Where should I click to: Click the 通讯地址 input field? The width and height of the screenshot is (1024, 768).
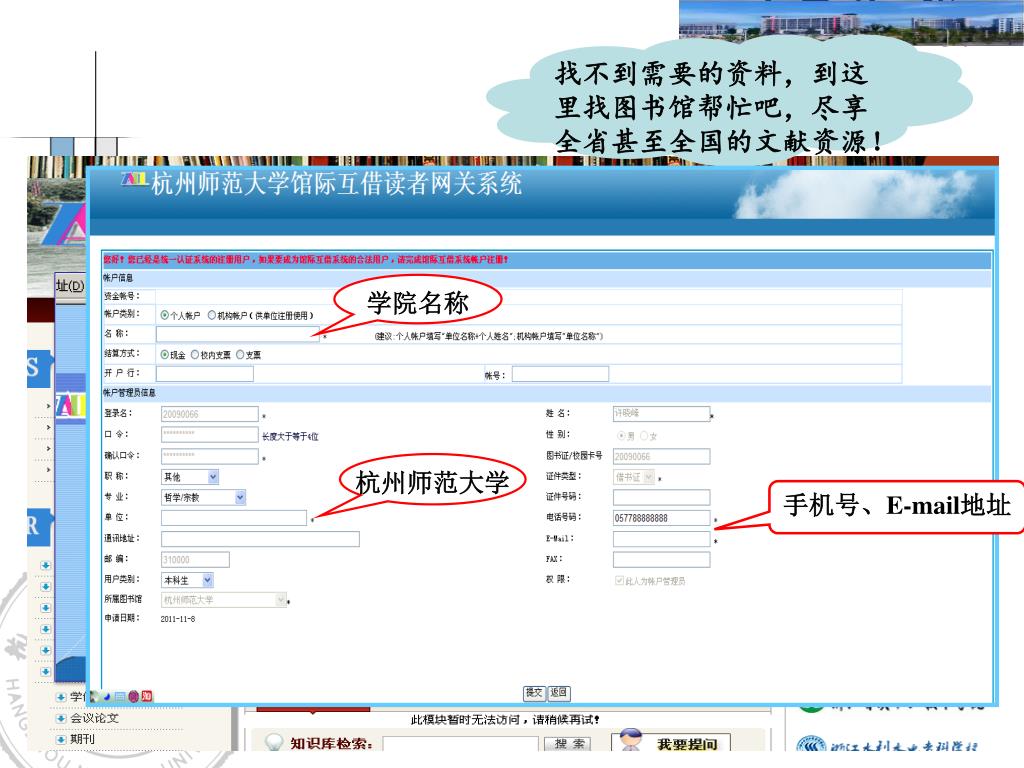coord(260,539)
